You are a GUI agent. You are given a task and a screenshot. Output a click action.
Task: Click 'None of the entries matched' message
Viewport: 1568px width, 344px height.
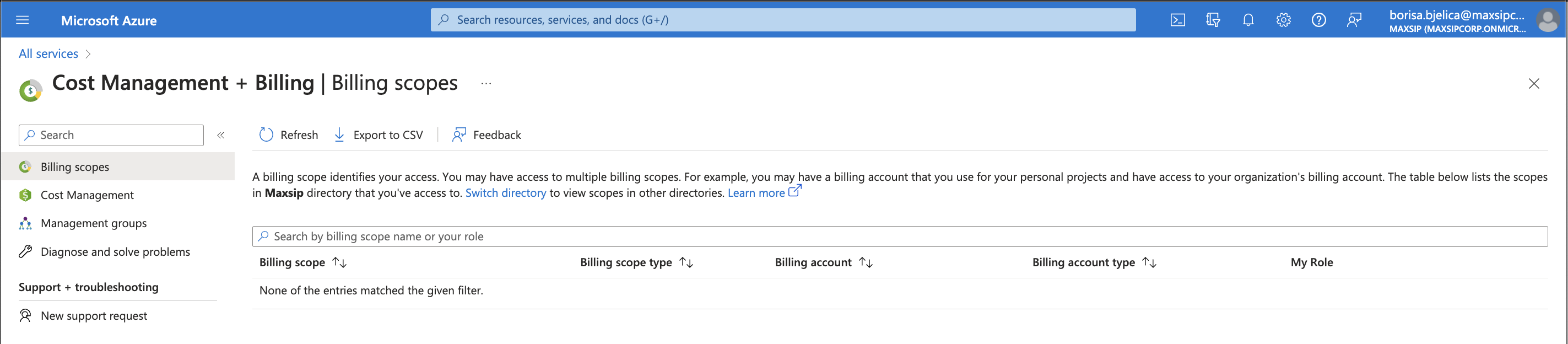point(371,291)
